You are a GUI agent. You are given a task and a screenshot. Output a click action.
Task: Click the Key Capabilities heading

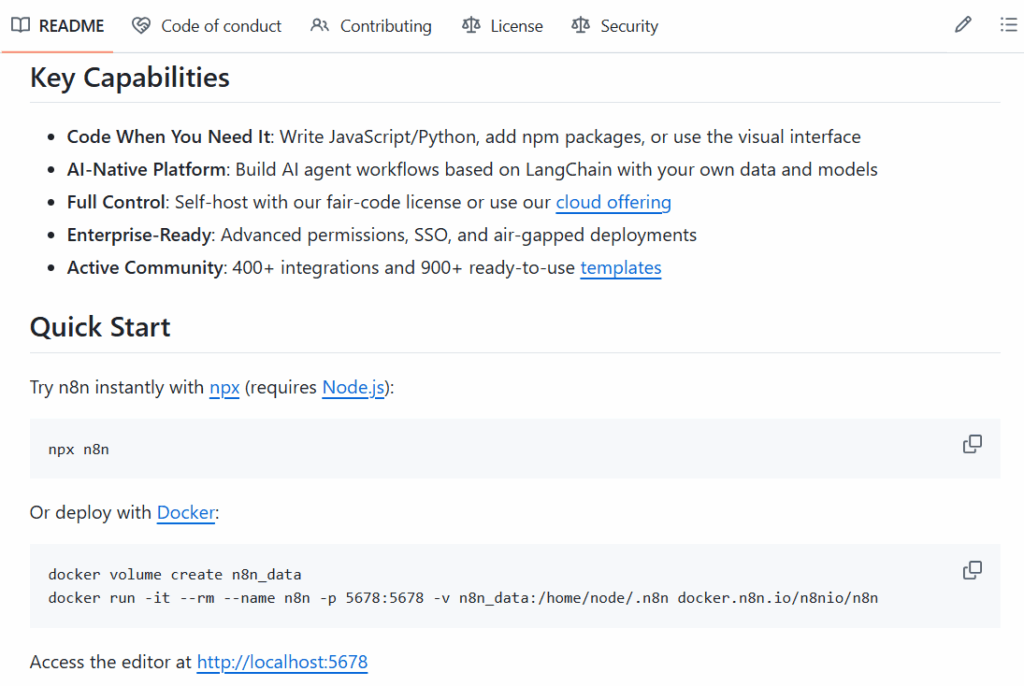[130, 78]
